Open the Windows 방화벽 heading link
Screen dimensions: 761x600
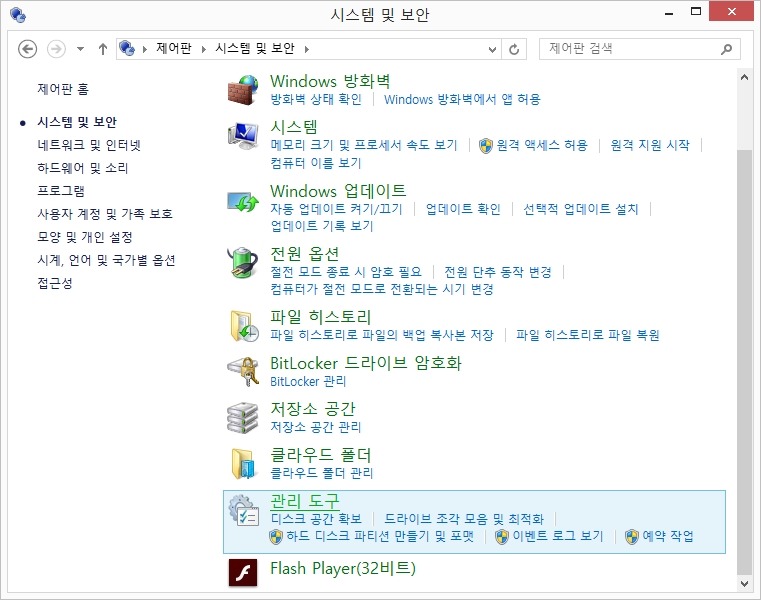click(x=330, y=81)
